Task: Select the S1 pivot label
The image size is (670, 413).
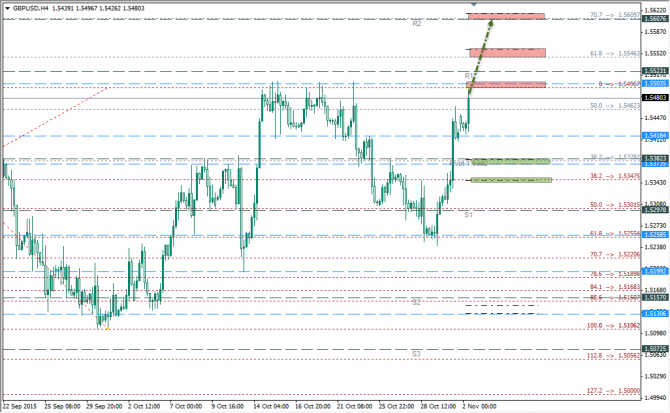Action: pyautogui.click(x=468, y=215)
